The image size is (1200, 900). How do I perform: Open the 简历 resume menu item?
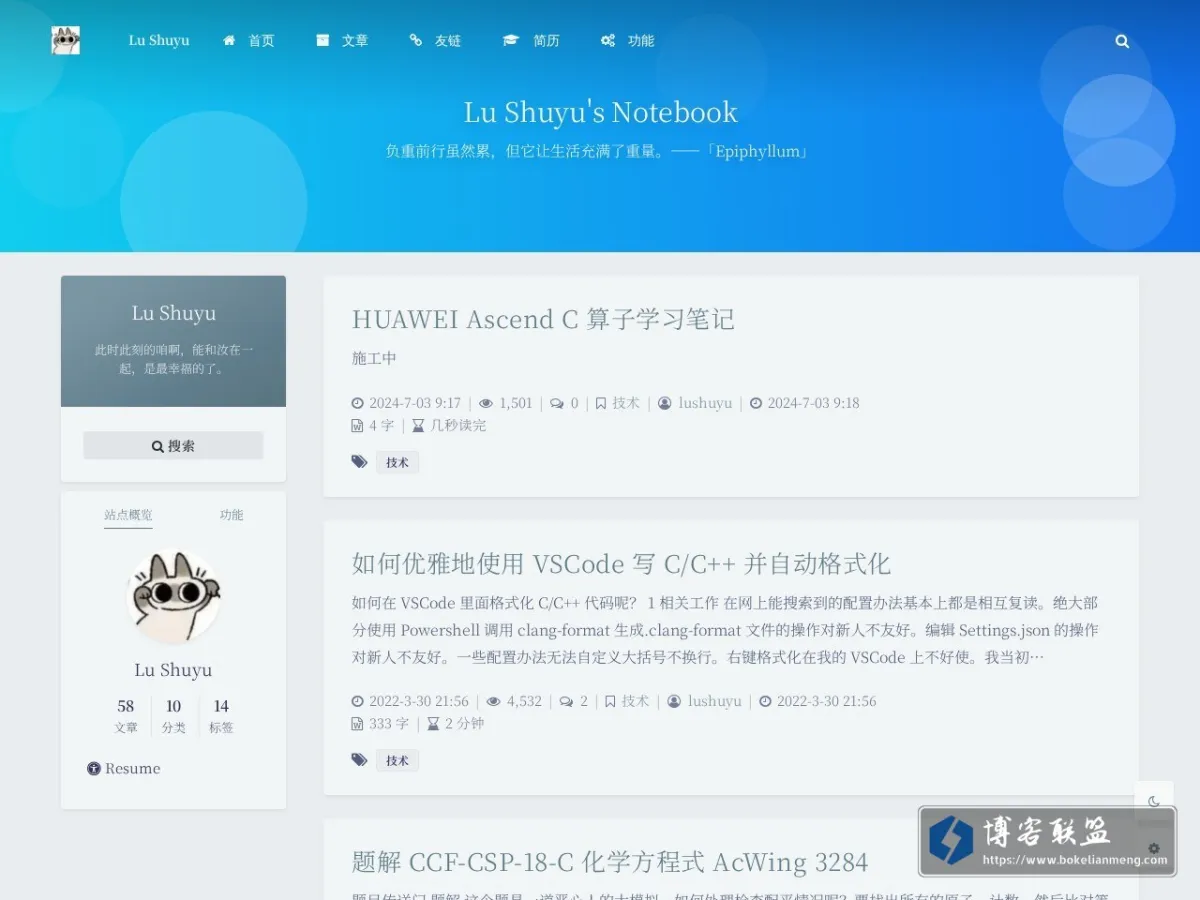click(x=531, y=41)
